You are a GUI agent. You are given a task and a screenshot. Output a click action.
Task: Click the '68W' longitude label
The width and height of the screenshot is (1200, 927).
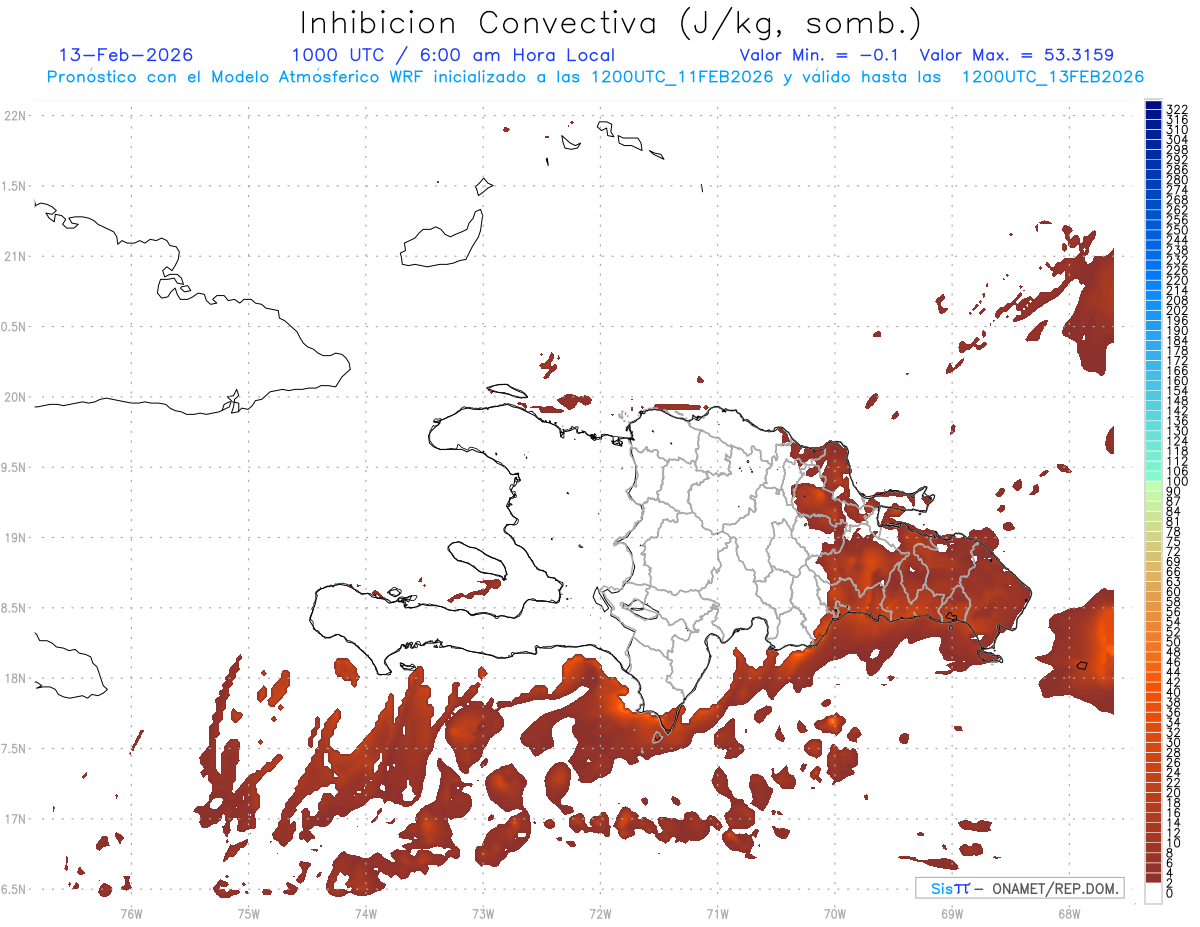point(1069,914)
